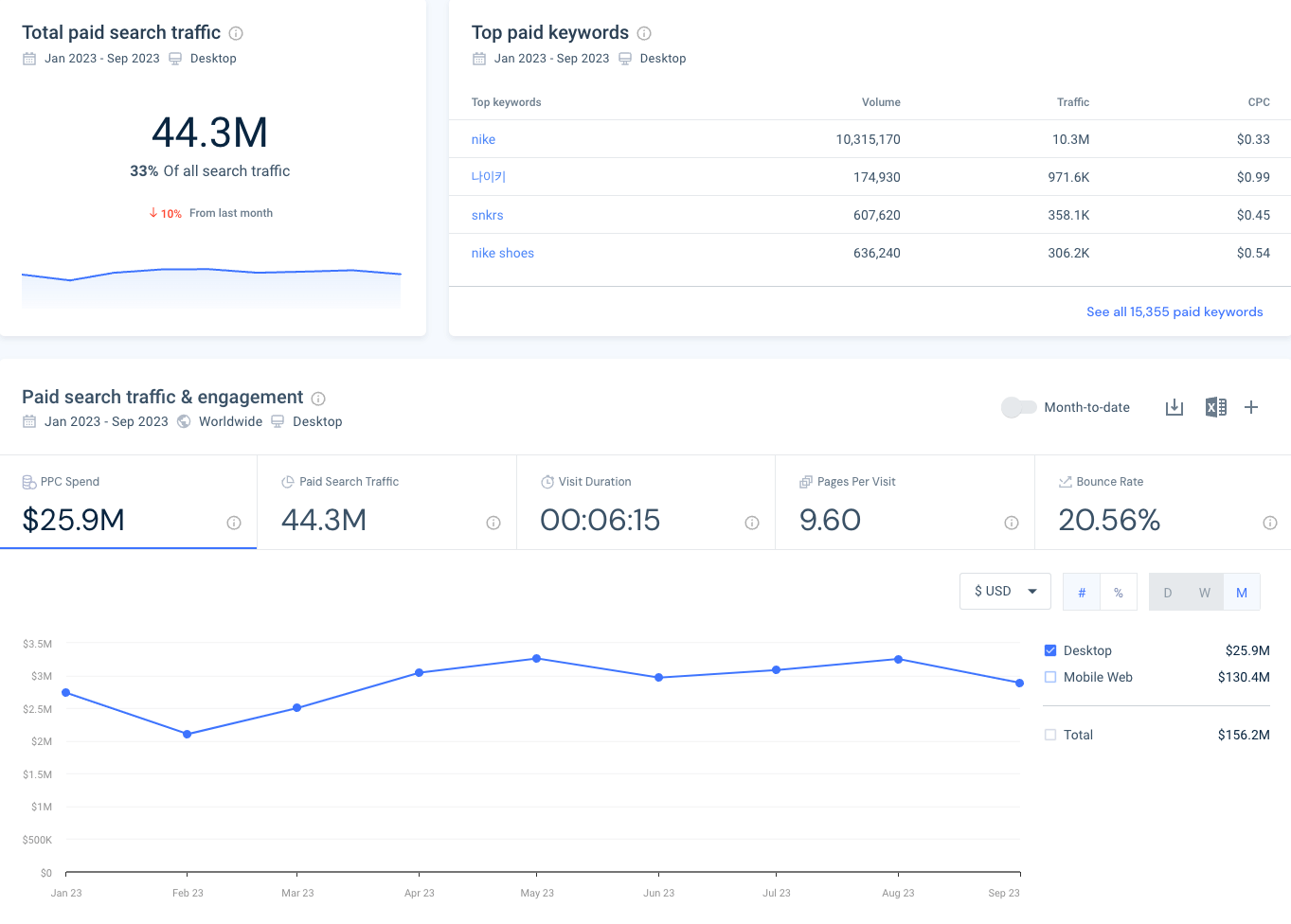Click calendar icon in engagement section
The width and height of the screenshot is (1291, 924).
pos(29,421)
